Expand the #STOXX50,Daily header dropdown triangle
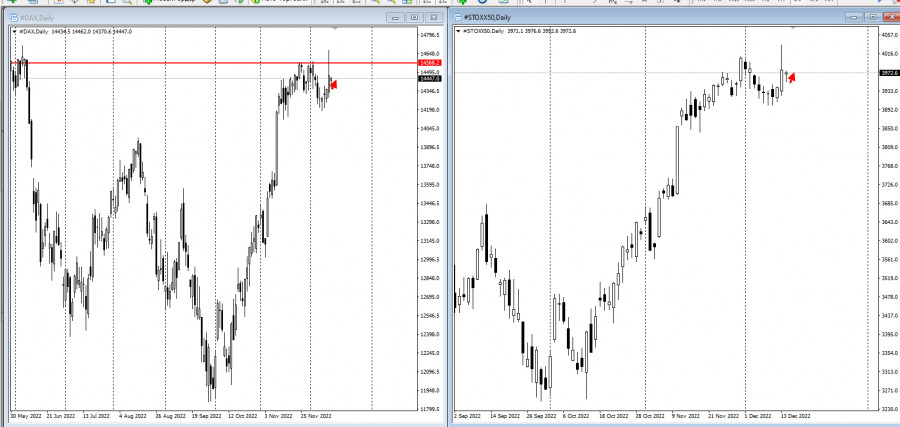Image resolution: width=900 pixels, height=427 pixels. (459, 31)
